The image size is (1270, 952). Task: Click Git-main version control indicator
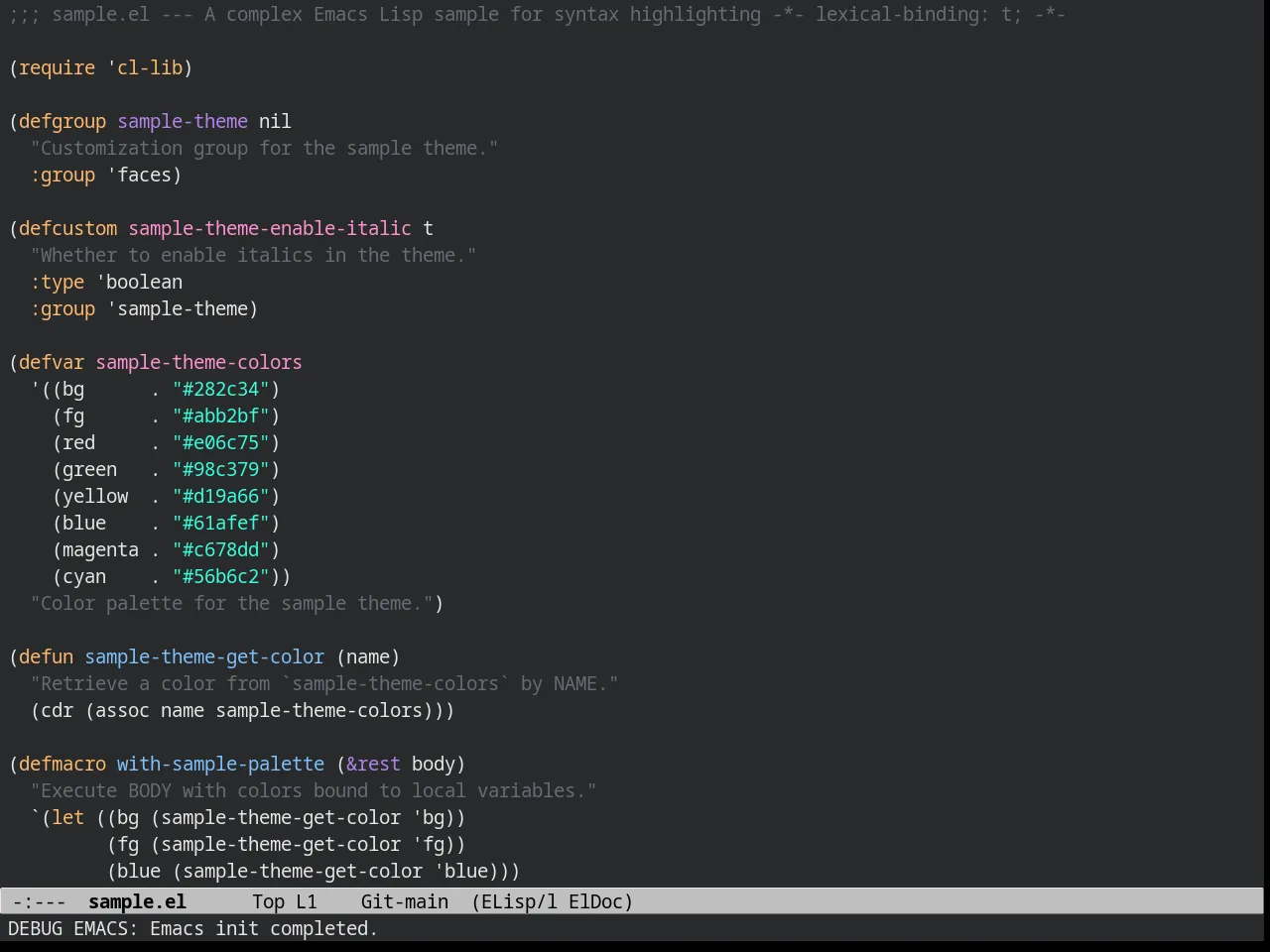(405, 901)
